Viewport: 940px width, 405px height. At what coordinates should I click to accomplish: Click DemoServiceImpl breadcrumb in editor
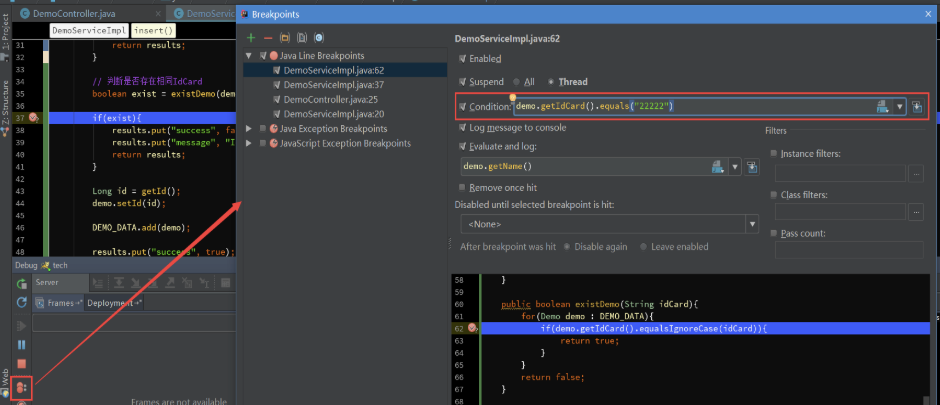pyautogui.click(x=89, y=31)
